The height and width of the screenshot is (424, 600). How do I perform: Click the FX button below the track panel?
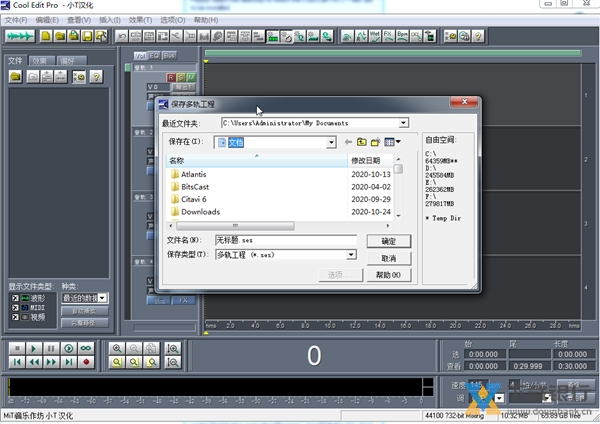pyautogui.click(x=184, y=301)
